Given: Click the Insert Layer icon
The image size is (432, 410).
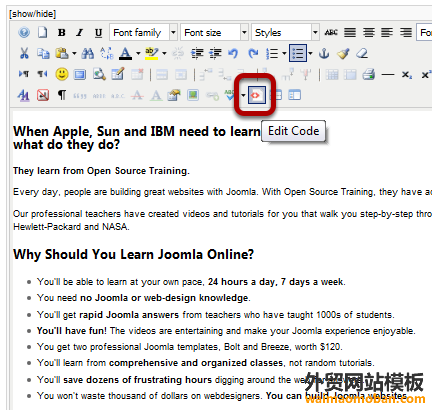Looking at the screenshot, I should (80, 75).
